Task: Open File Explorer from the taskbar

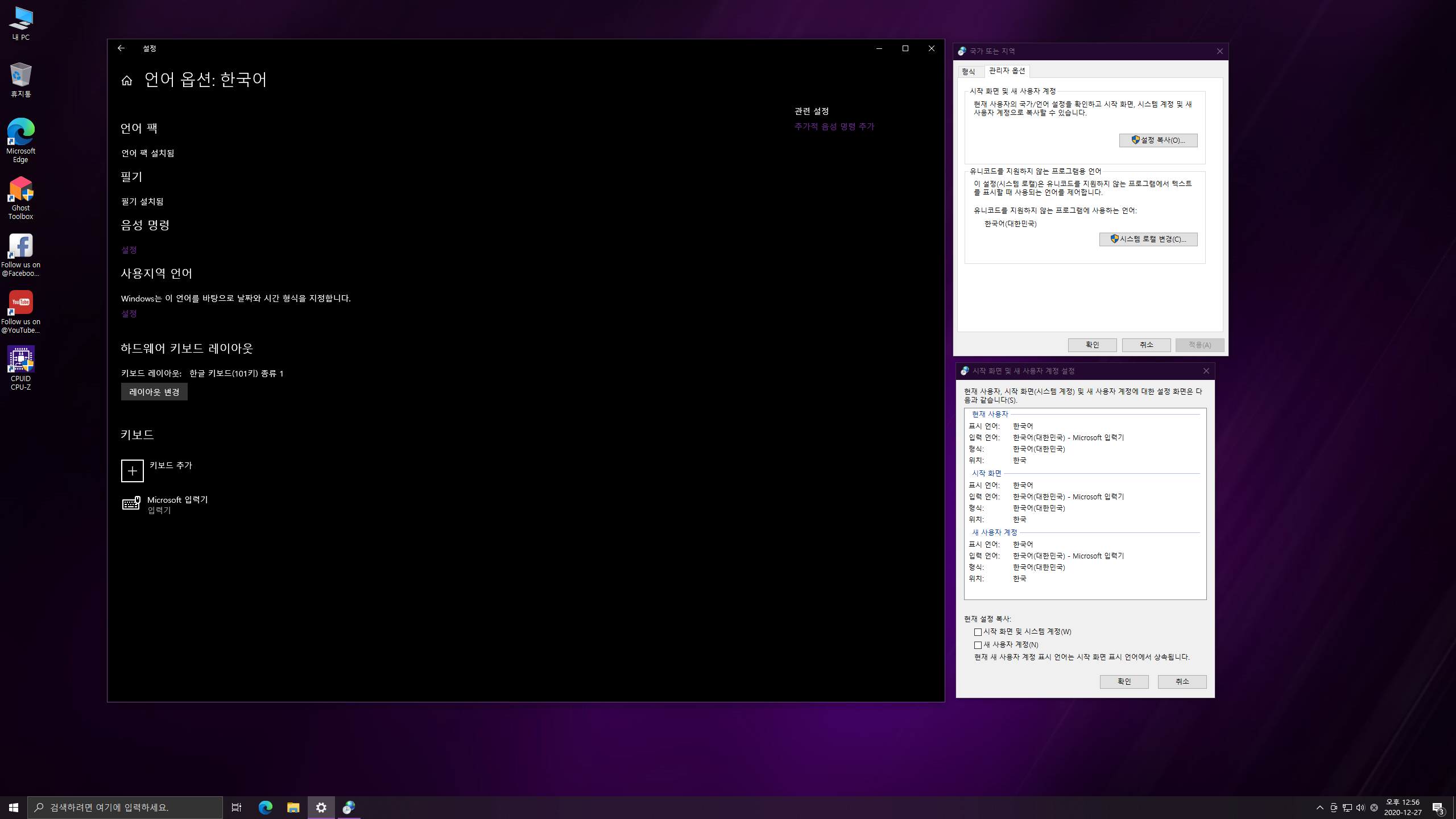Action: pyautogui.click(x=293, y=807)
